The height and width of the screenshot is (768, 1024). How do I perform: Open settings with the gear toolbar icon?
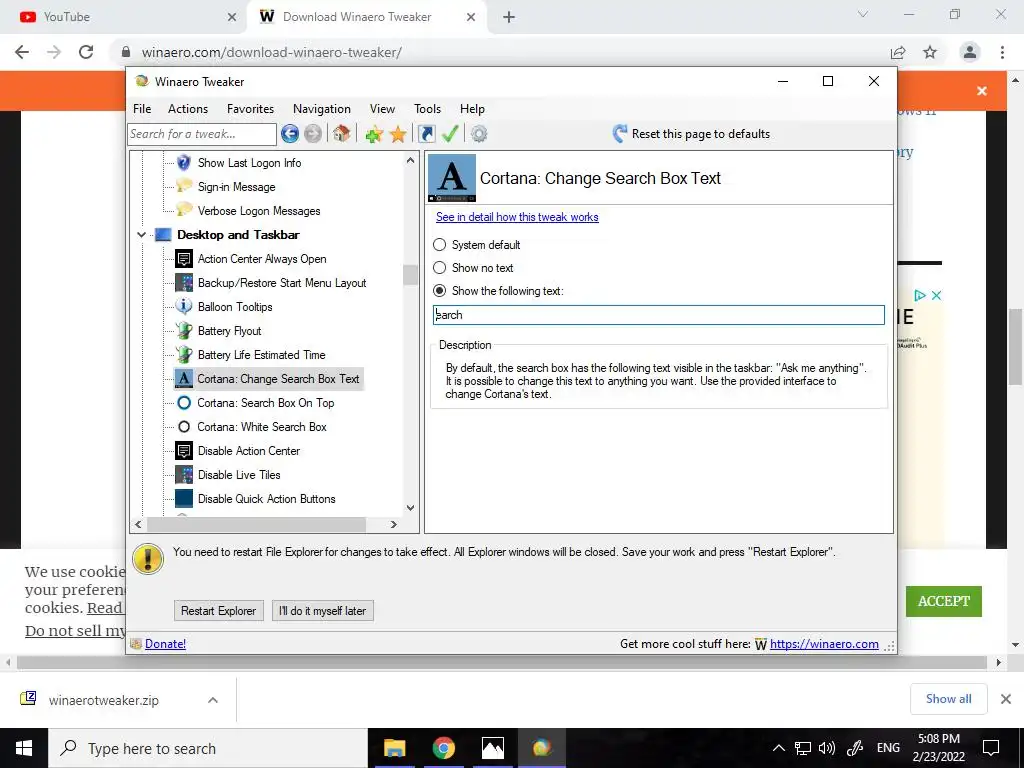[479, 134]
